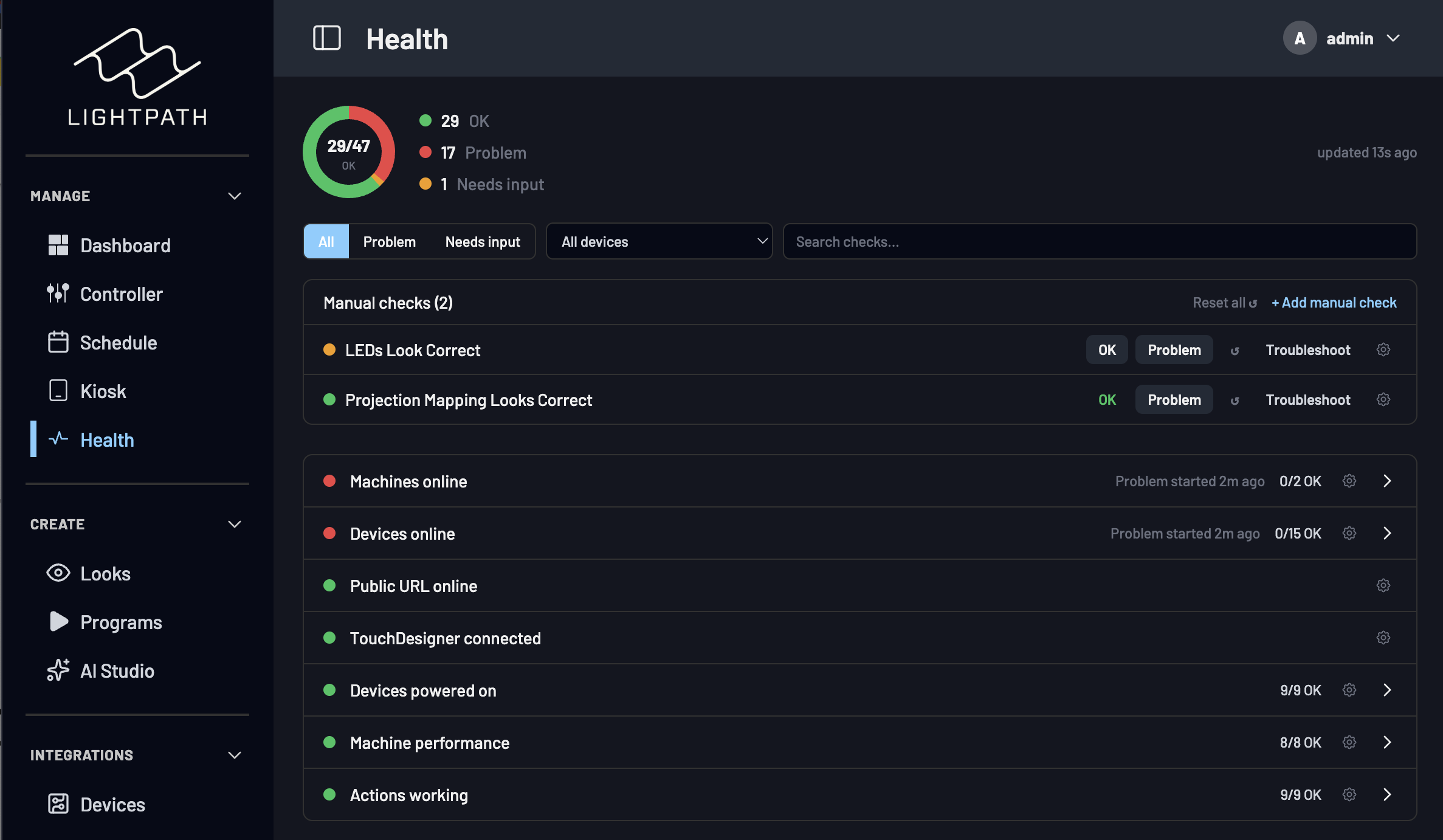
Task: Troubleshoot Projection Mapping Looks Correct
Action: (x=1308, y=399)
